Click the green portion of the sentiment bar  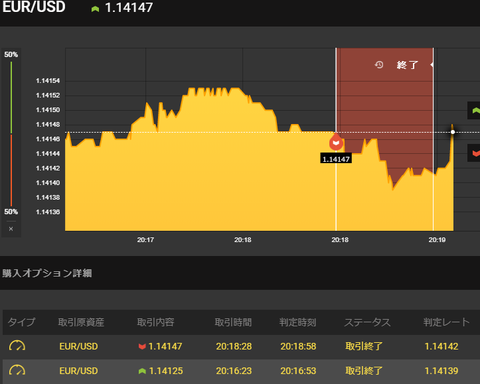[x=11, y=97]
